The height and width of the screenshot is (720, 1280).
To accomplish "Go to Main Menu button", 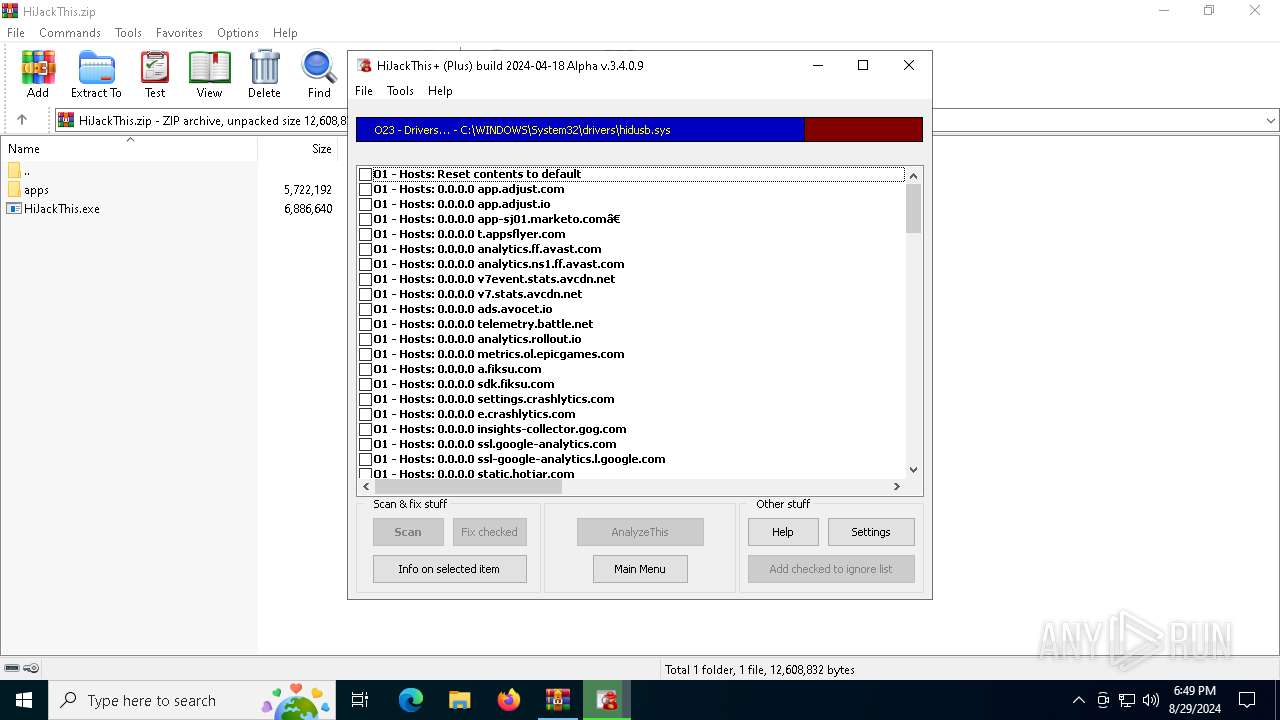I will click(640, 569).
